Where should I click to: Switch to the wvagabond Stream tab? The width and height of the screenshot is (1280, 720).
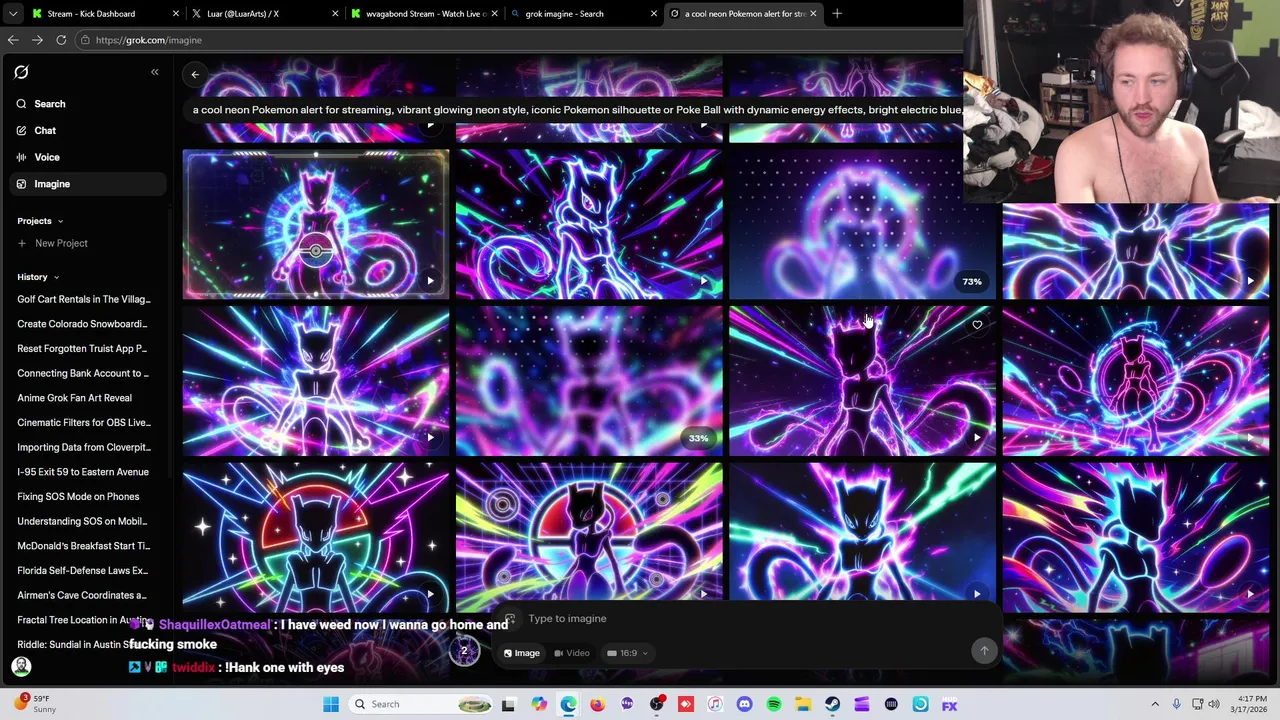pos(424,14)
